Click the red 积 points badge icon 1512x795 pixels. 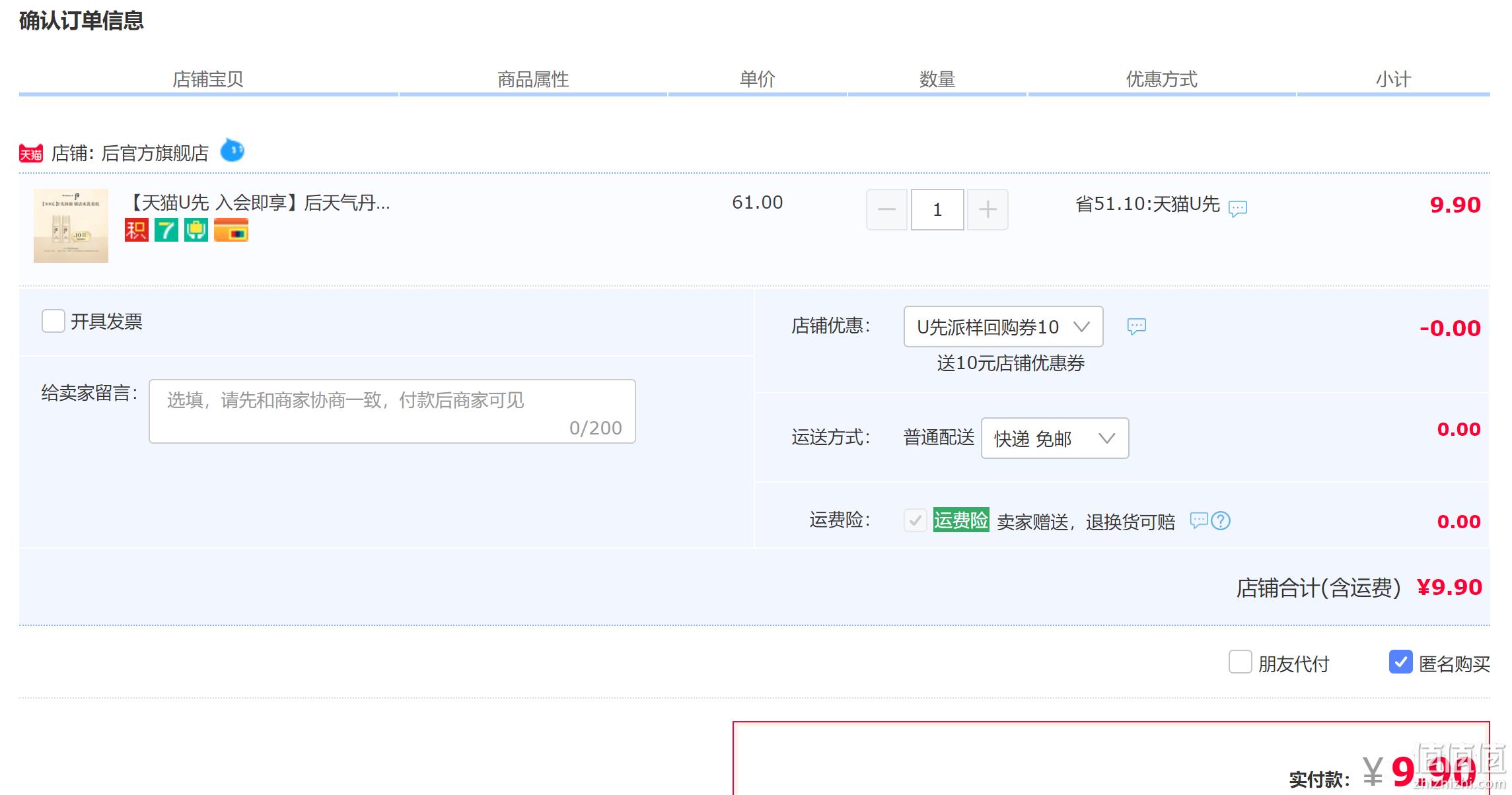pyautogui.click(x=137, y=230)
